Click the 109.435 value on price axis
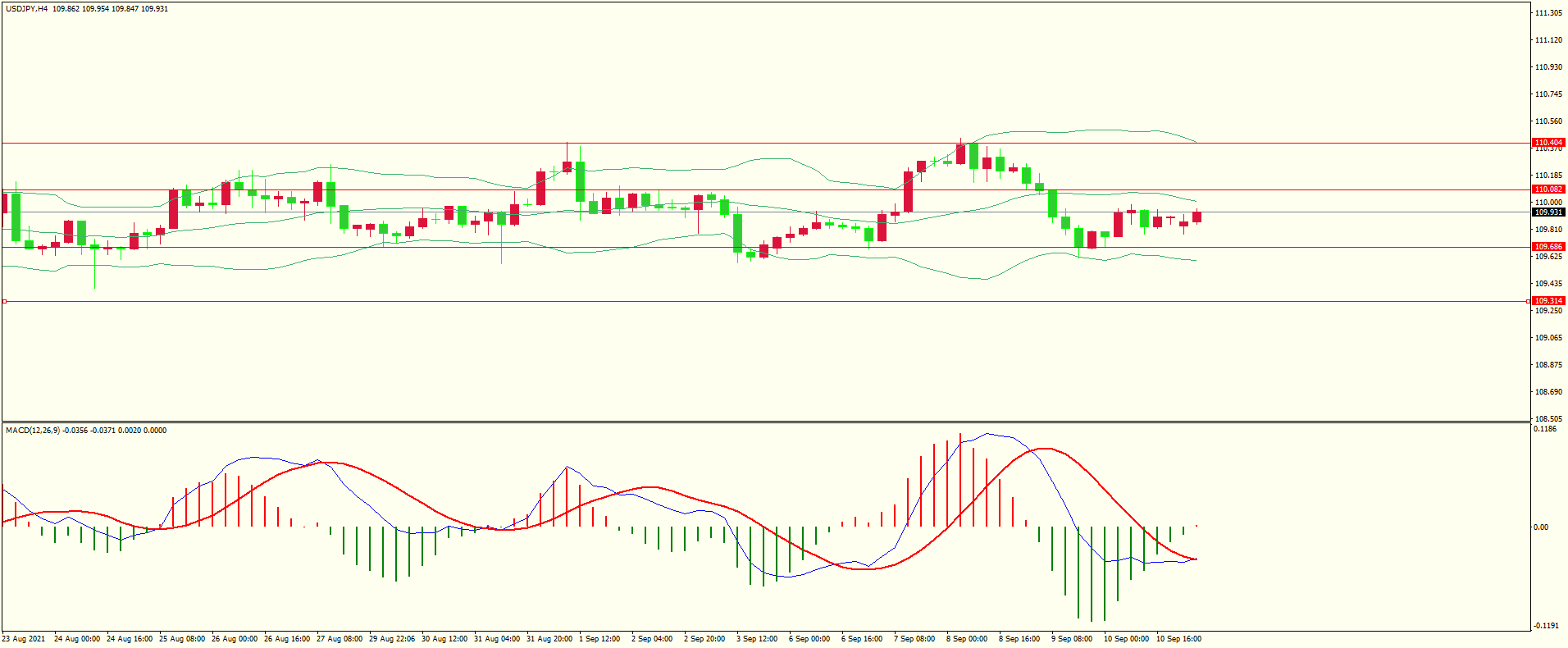1568x648 pixels. point(1548,284)
